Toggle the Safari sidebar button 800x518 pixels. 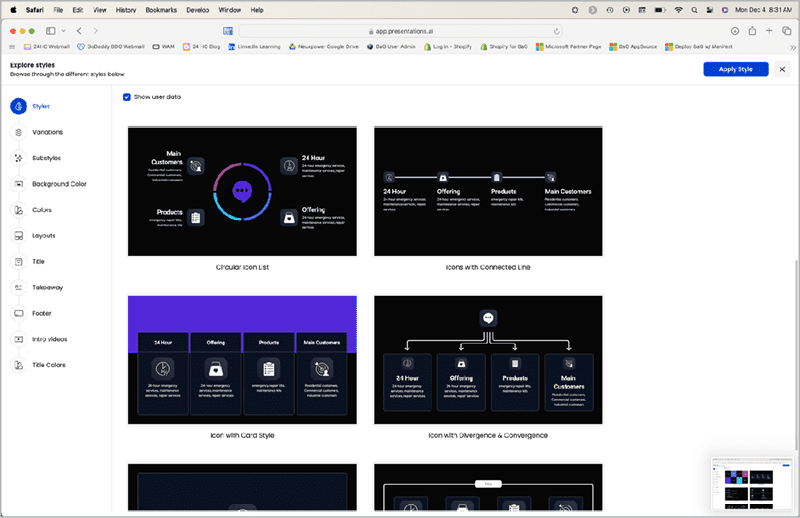point(51,31)
